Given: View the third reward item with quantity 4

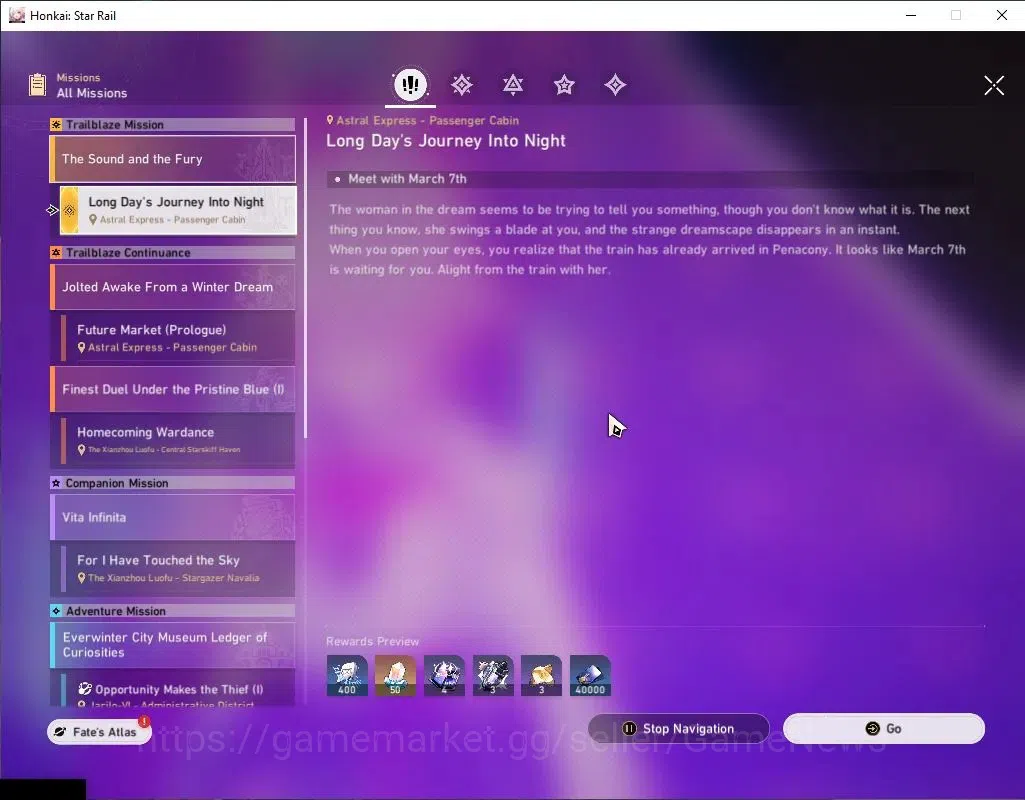Looking at the screenshot, I should [x=445, y=675].
